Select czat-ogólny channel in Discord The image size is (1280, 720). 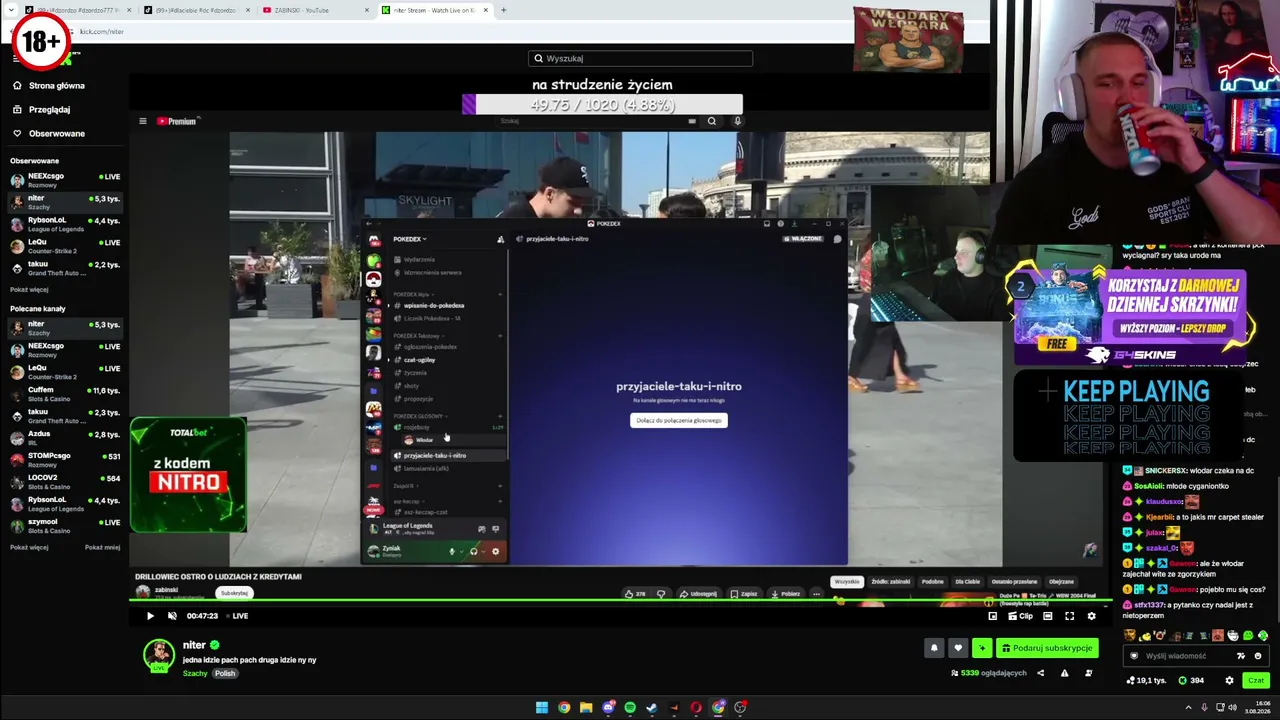[x=419, y=360]
